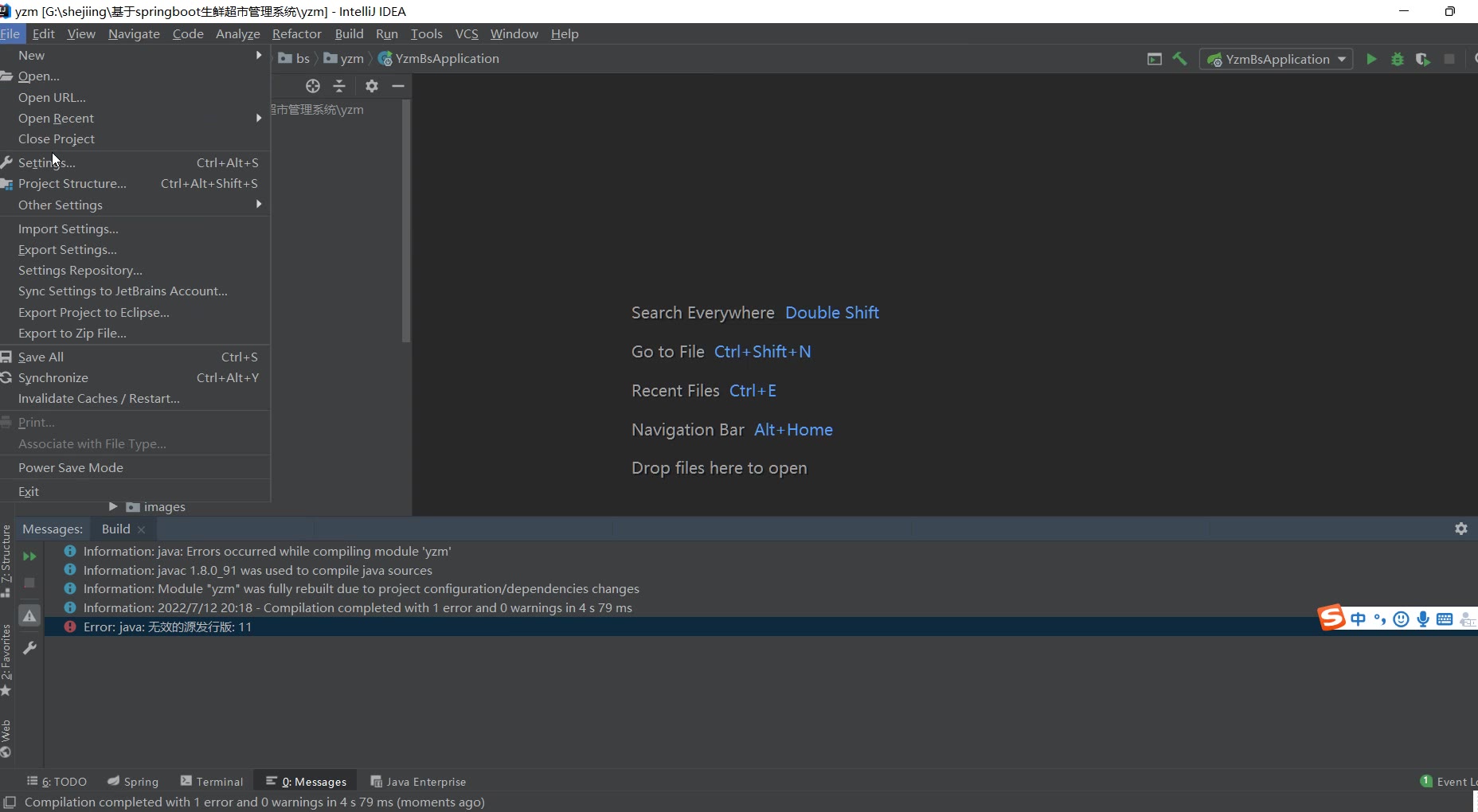Expand the New submenu
Viewport: 1478px width, 812px height.
click(135, 55)
